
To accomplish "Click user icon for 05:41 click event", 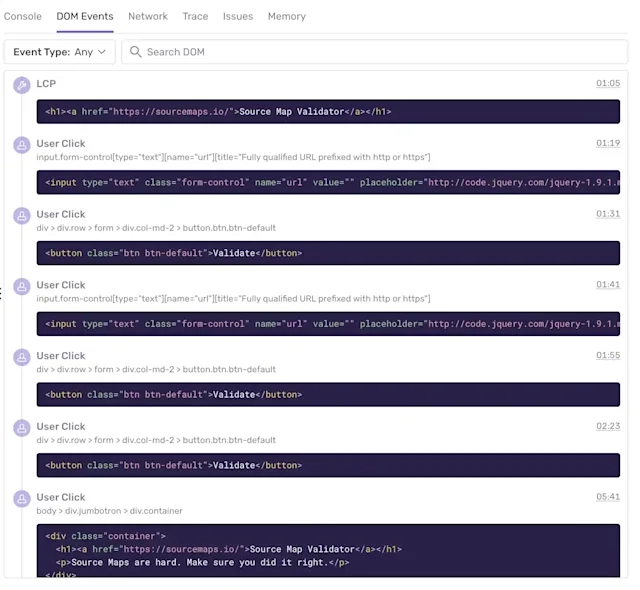I will point(22,499).
